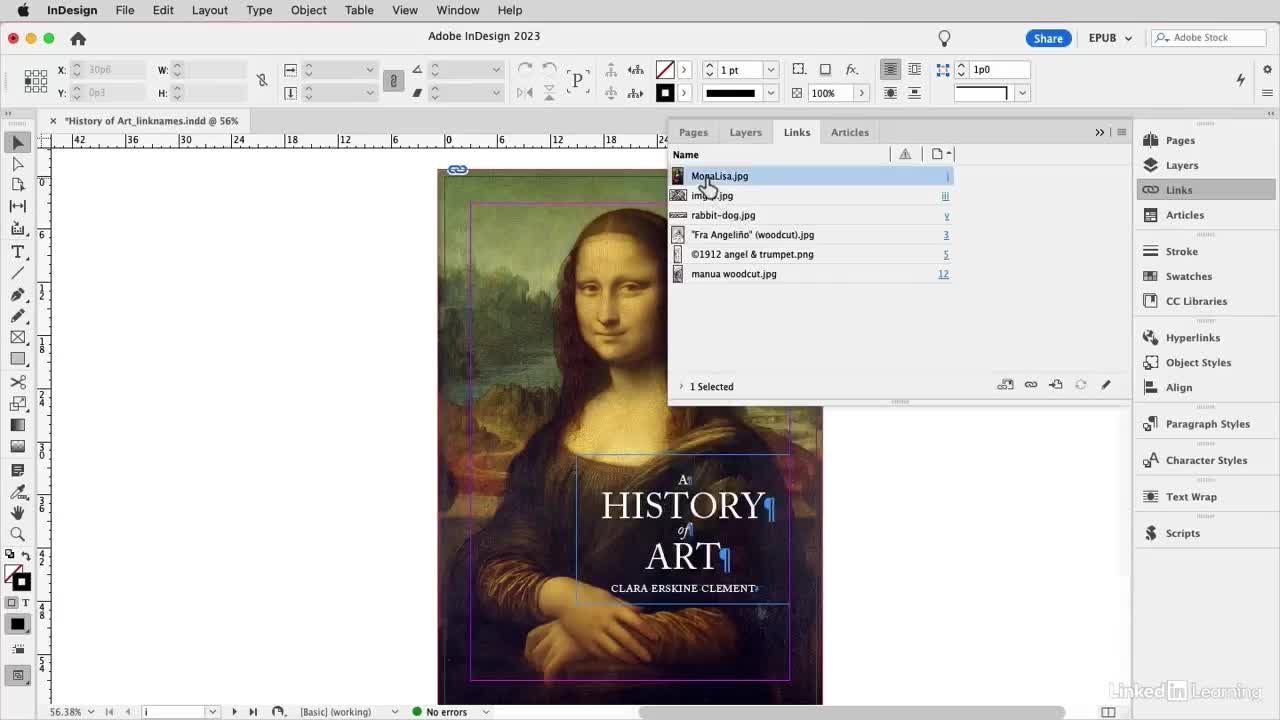Toggle Normal view mode button
The image size is (1280, 720).
click(x=18, y=676)
